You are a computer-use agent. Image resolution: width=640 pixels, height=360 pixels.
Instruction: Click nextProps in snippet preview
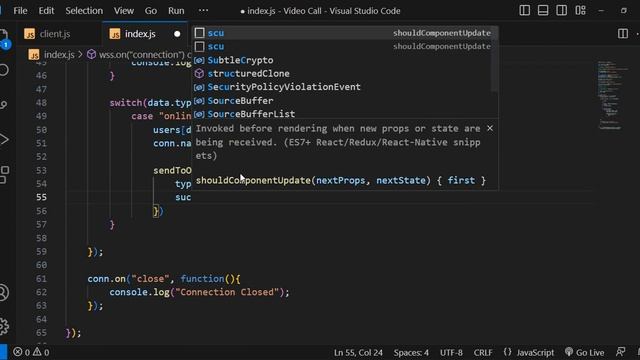(x=340, y=180)
